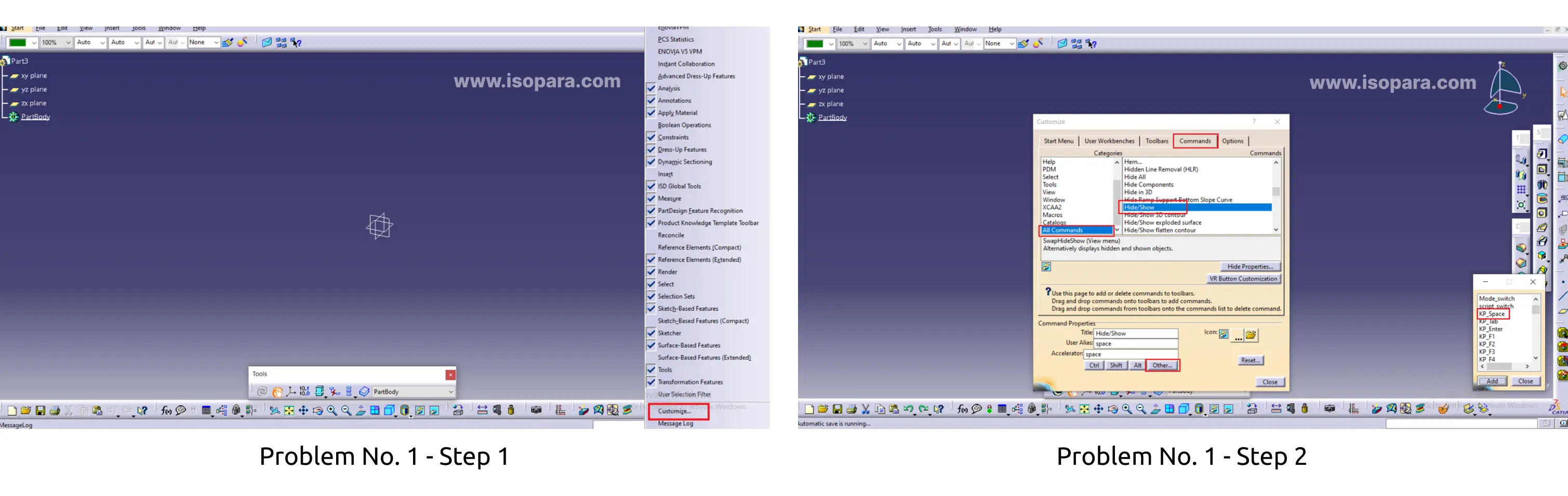
Task: Toggle the Analysis toolbar checkbox
Action: pos(650,88)
